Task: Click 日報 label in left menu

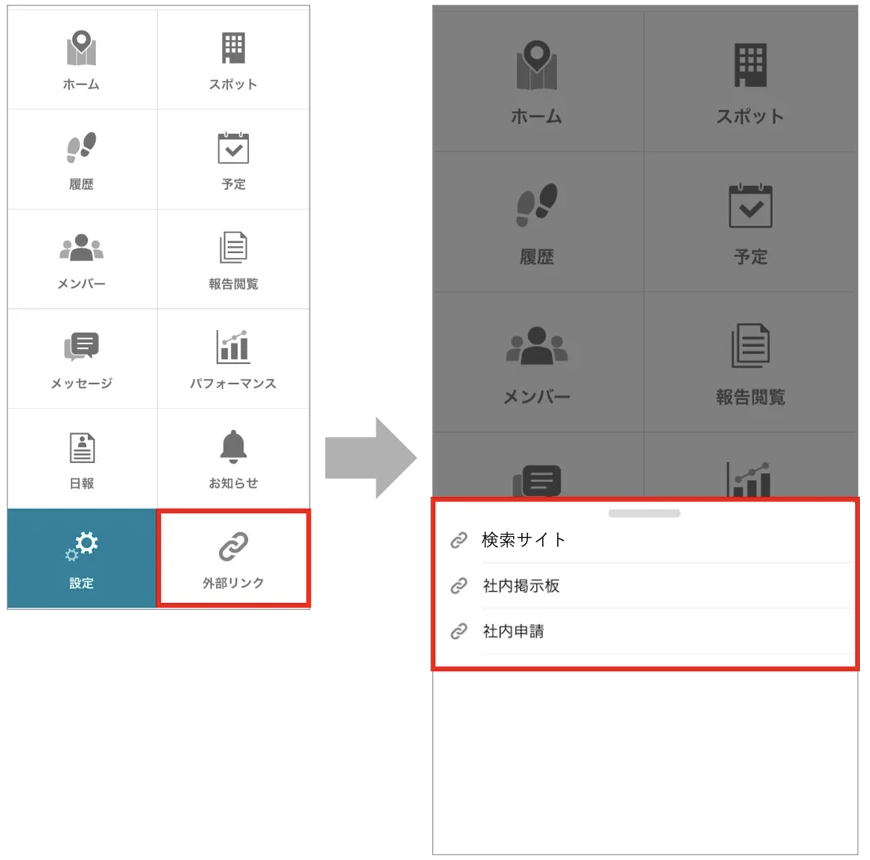Action: (x=82, y=483)
